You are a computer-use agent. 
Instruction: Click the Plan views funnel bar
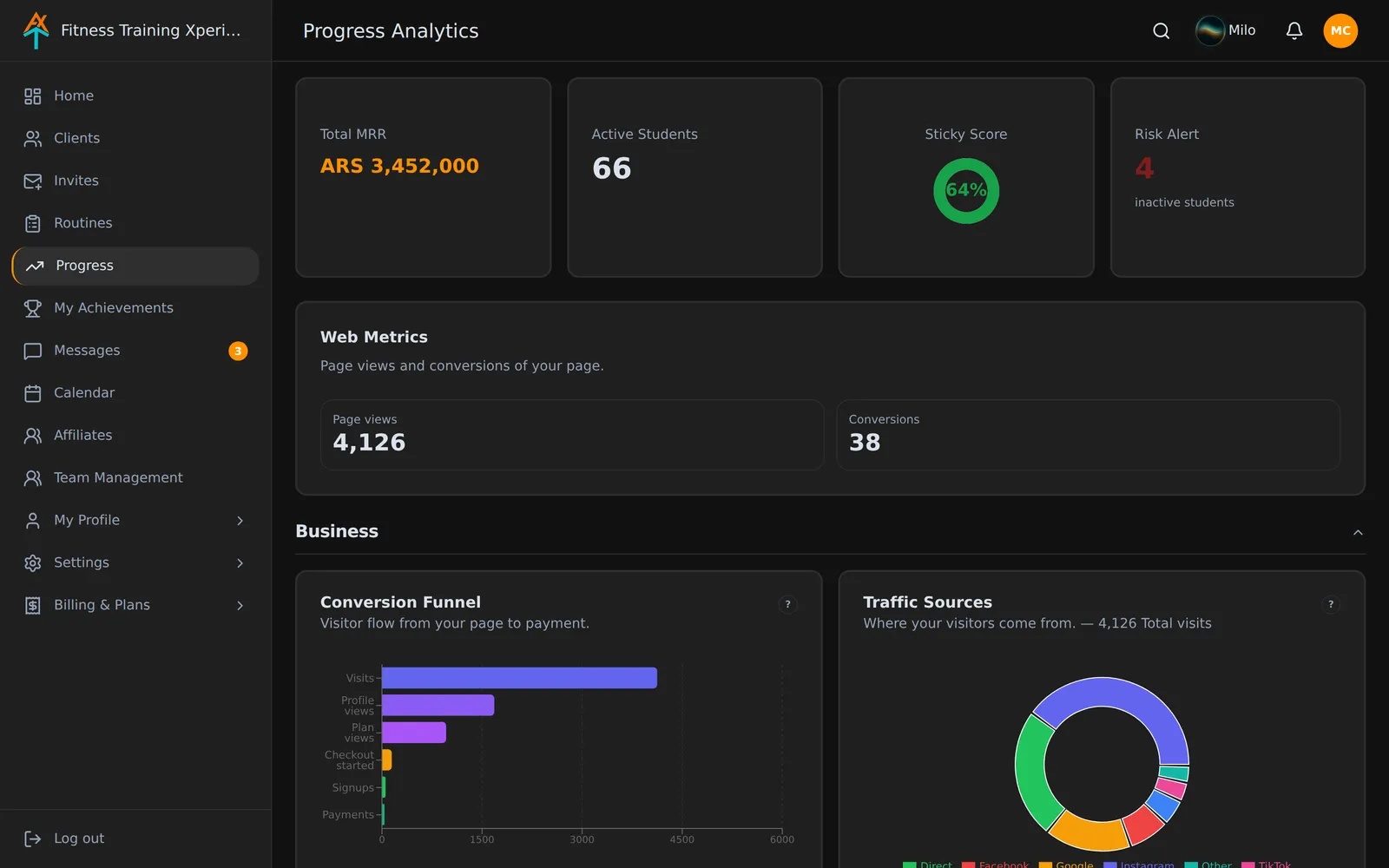414,733
